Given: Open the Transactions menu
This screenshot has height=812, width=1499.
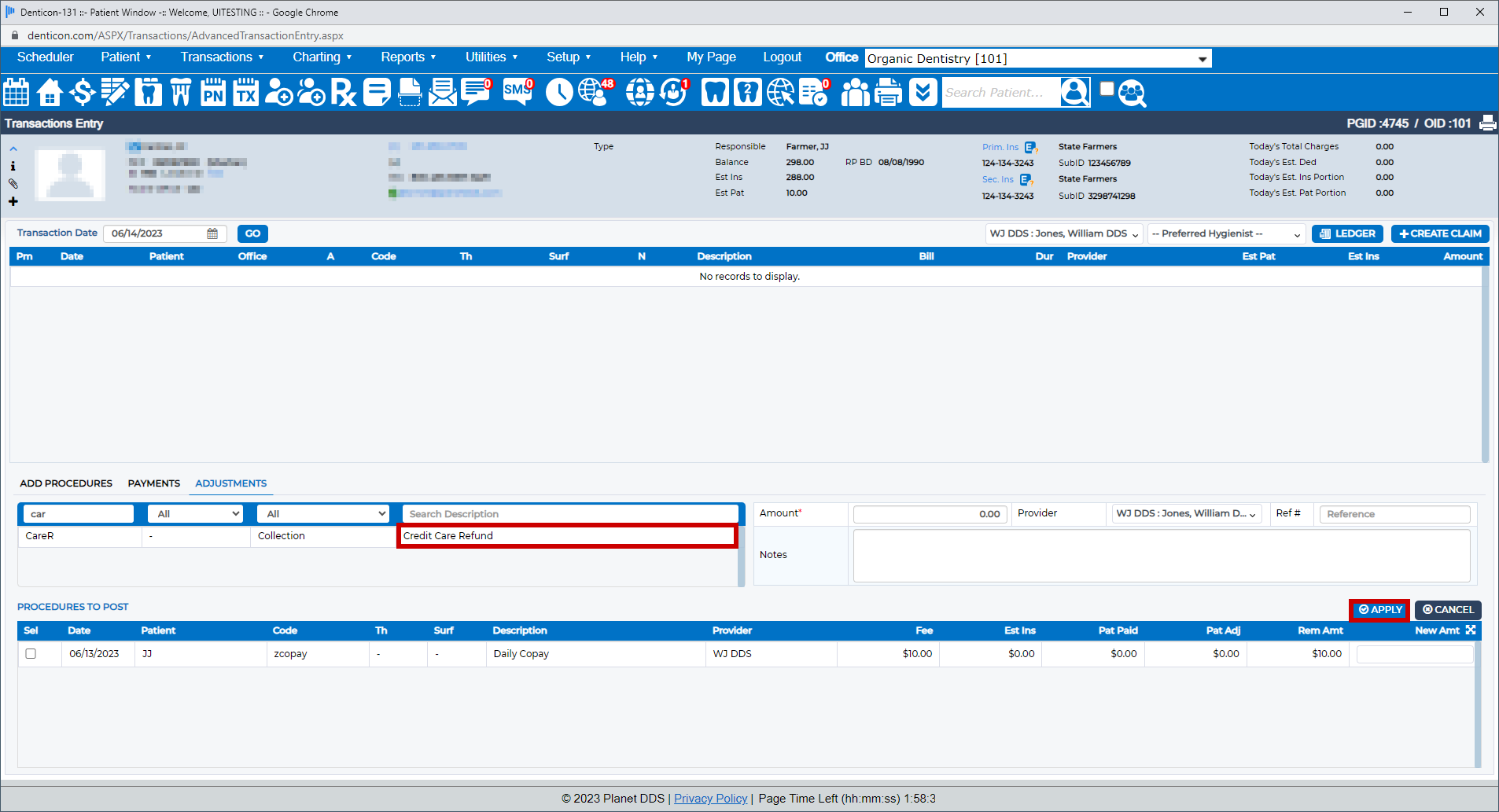Looking at the screenshot, I should tap(222, 57).
